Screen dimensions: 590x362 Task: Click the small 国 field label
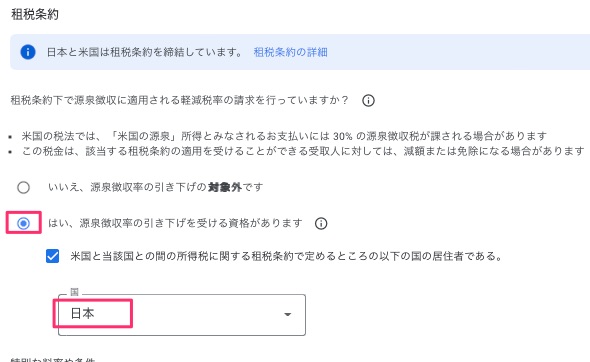[74, 292]
